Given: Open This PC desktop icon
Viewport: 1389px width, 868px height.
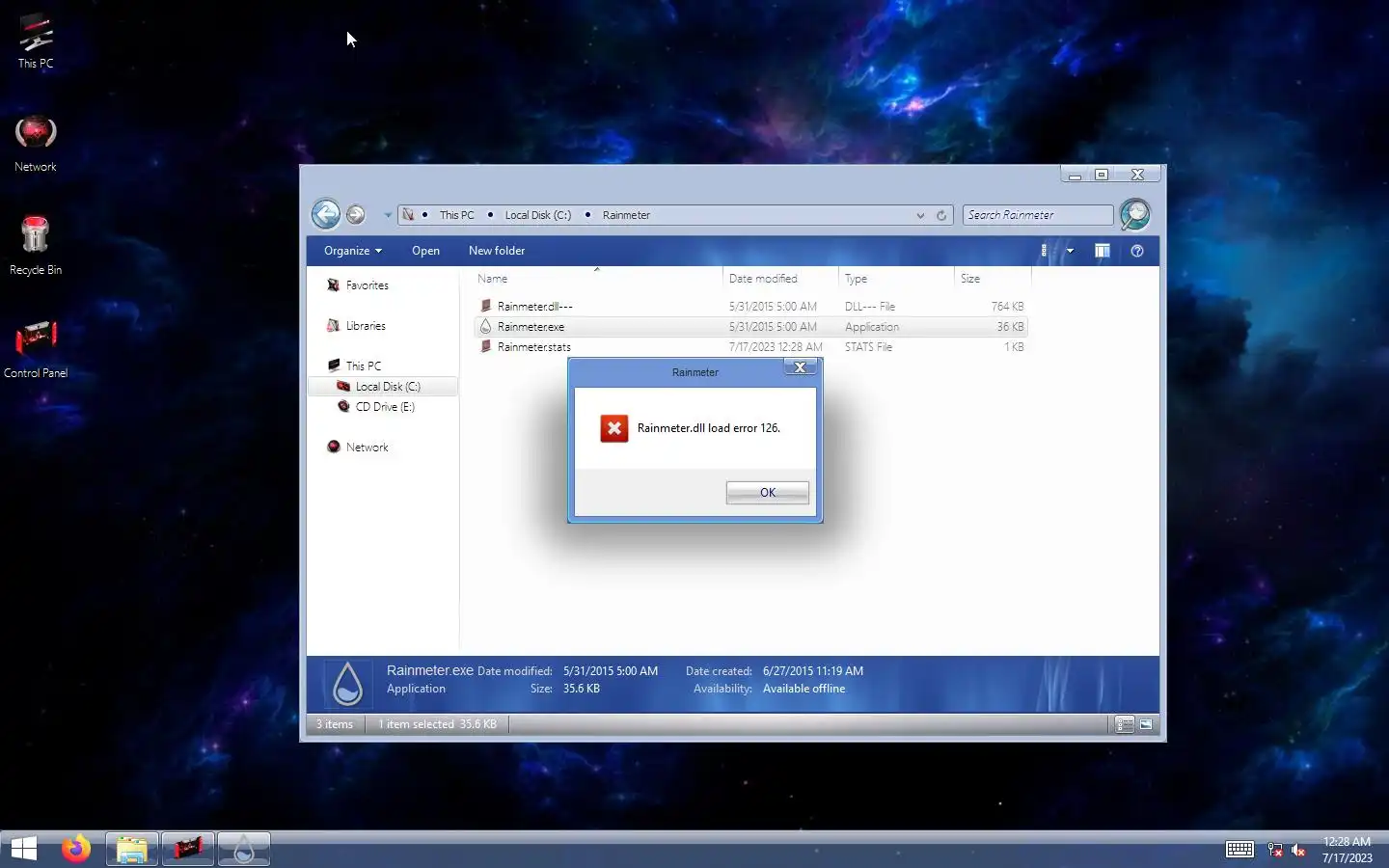Looking at the screenshot, I should (36, 41).
